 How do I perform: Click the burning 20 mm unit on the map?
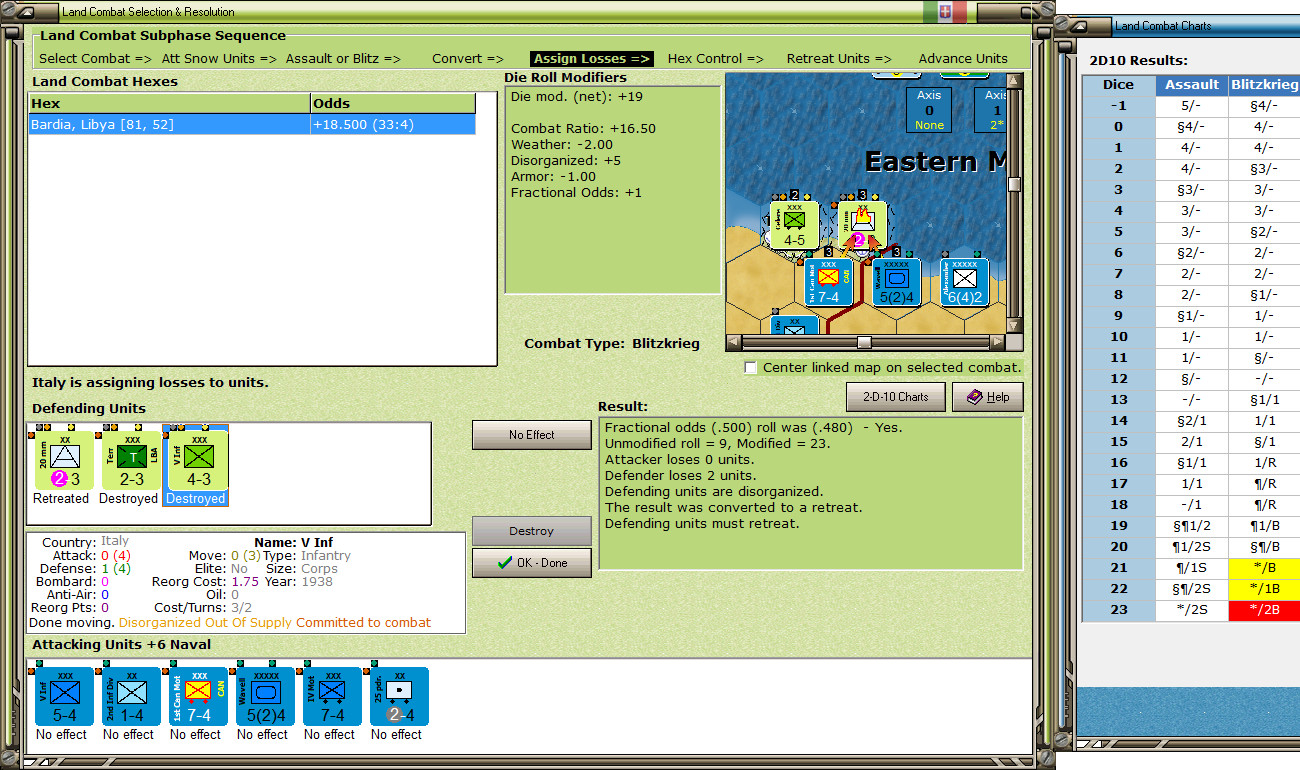point(863,225)
